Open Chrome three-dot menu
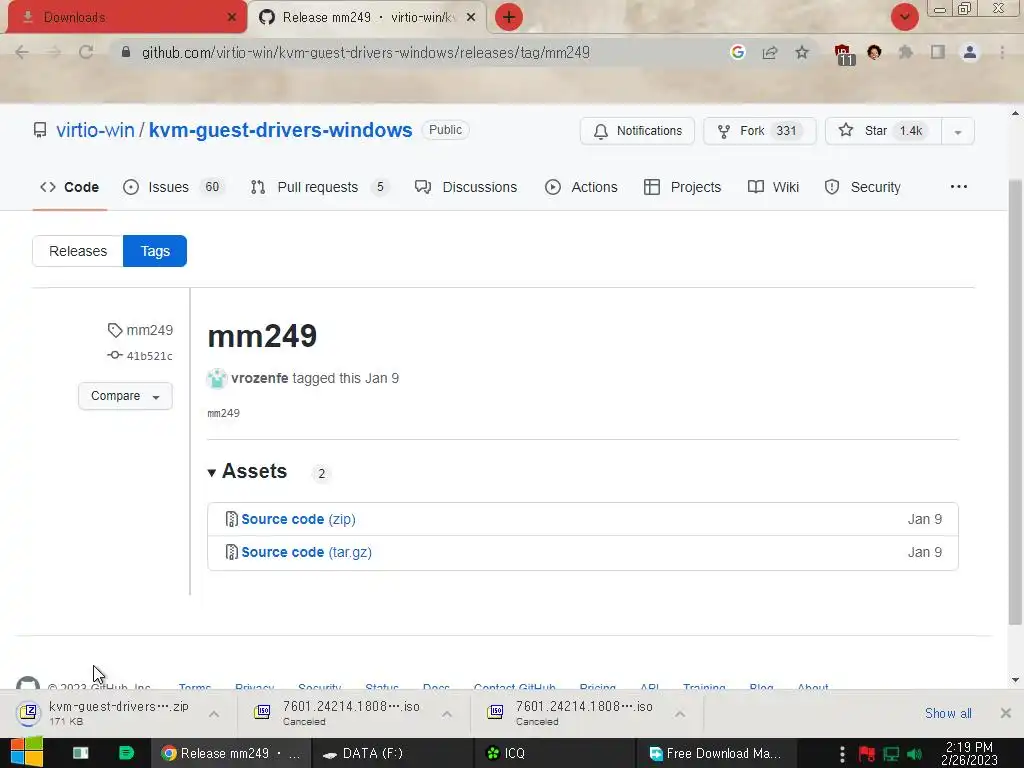This screenshot has height=768, width=1024. click(x=1002, y=52)
